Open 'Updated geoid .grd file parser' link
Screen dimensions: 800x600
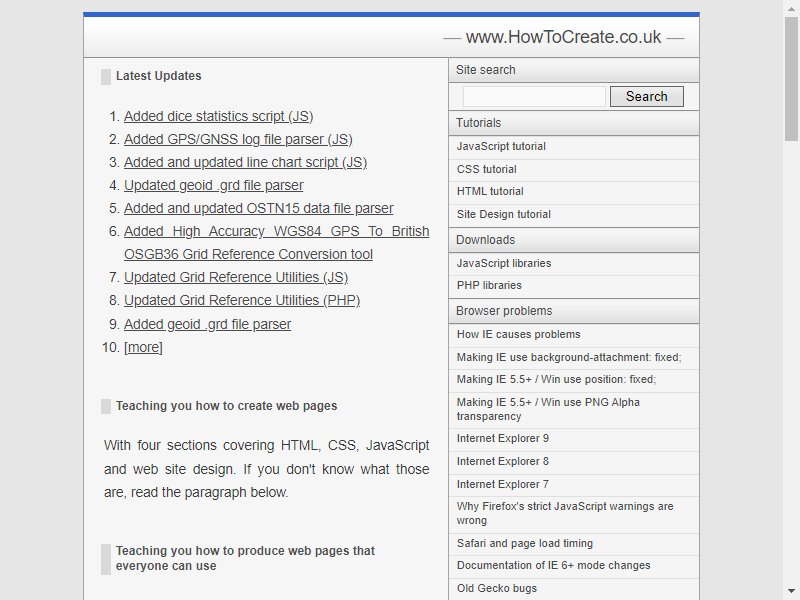[x=214, y=185]
